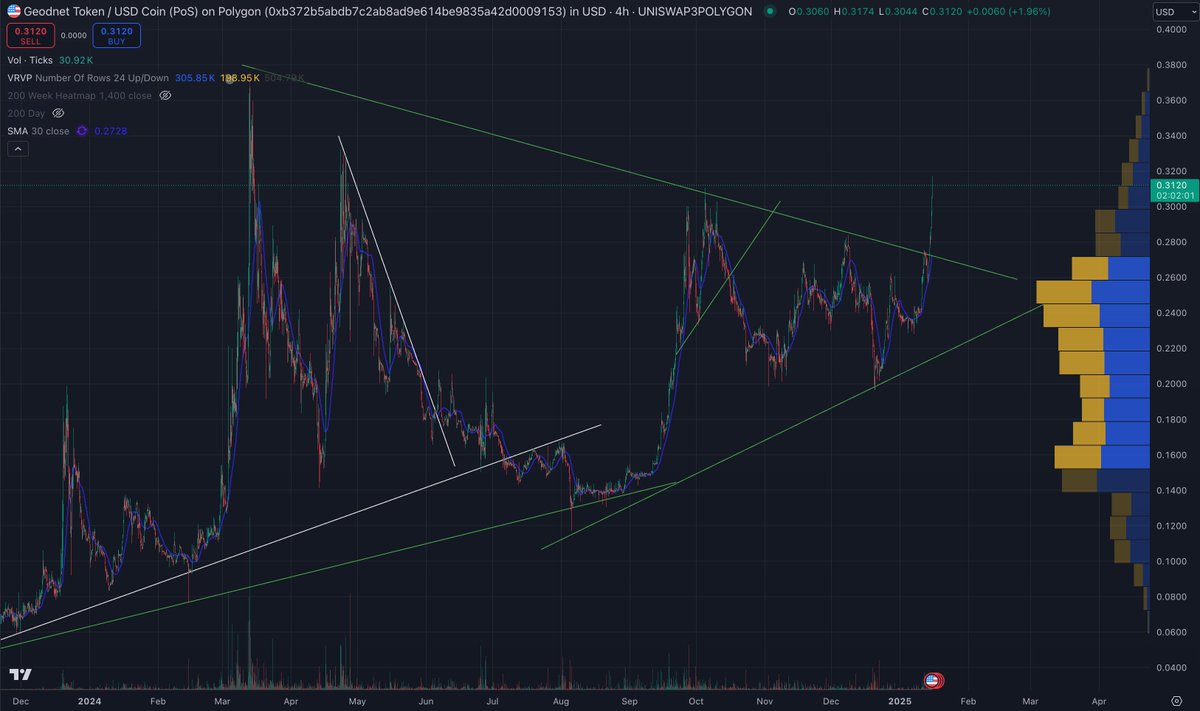Select the 200 Week Heatmap legend name
This screenshot has width=1200, height=711.
pyautogui.click(x=80, y=95)
